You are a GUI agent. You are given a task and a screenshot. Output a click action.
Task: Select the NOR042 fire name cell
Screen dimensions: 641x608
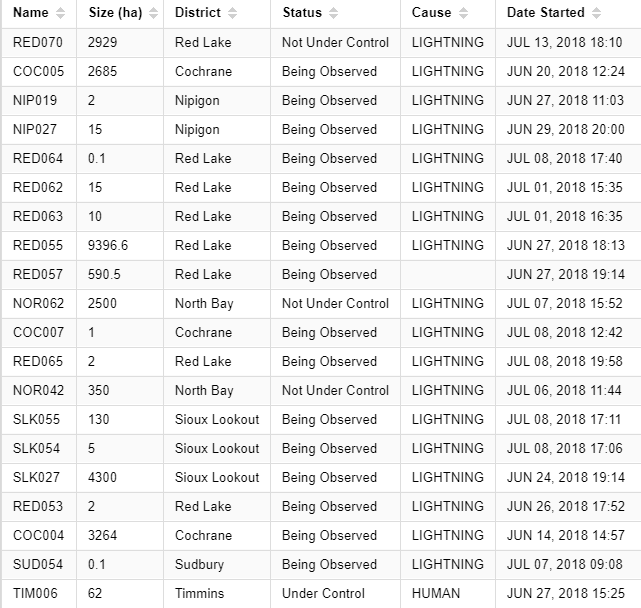(x=38, y=390)
